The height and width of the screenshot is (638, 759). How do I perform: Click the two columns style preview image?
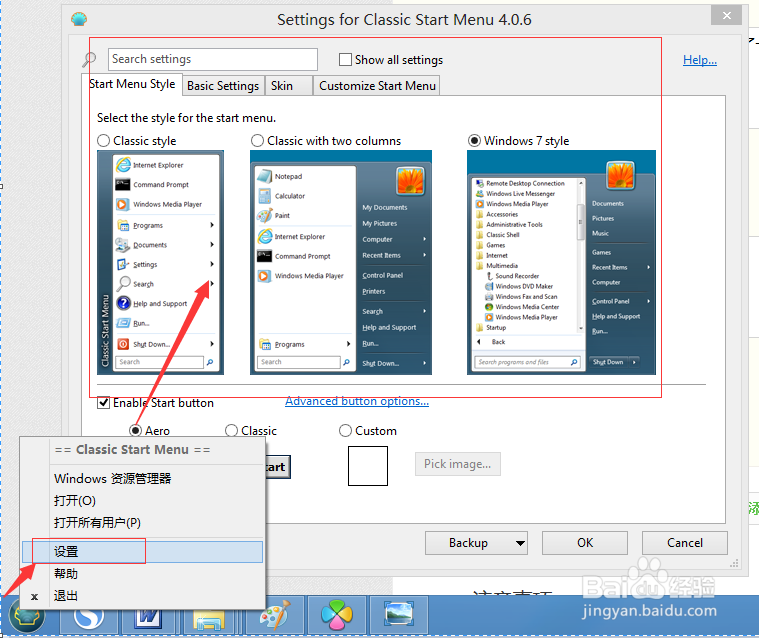click(x=341, y=262)
